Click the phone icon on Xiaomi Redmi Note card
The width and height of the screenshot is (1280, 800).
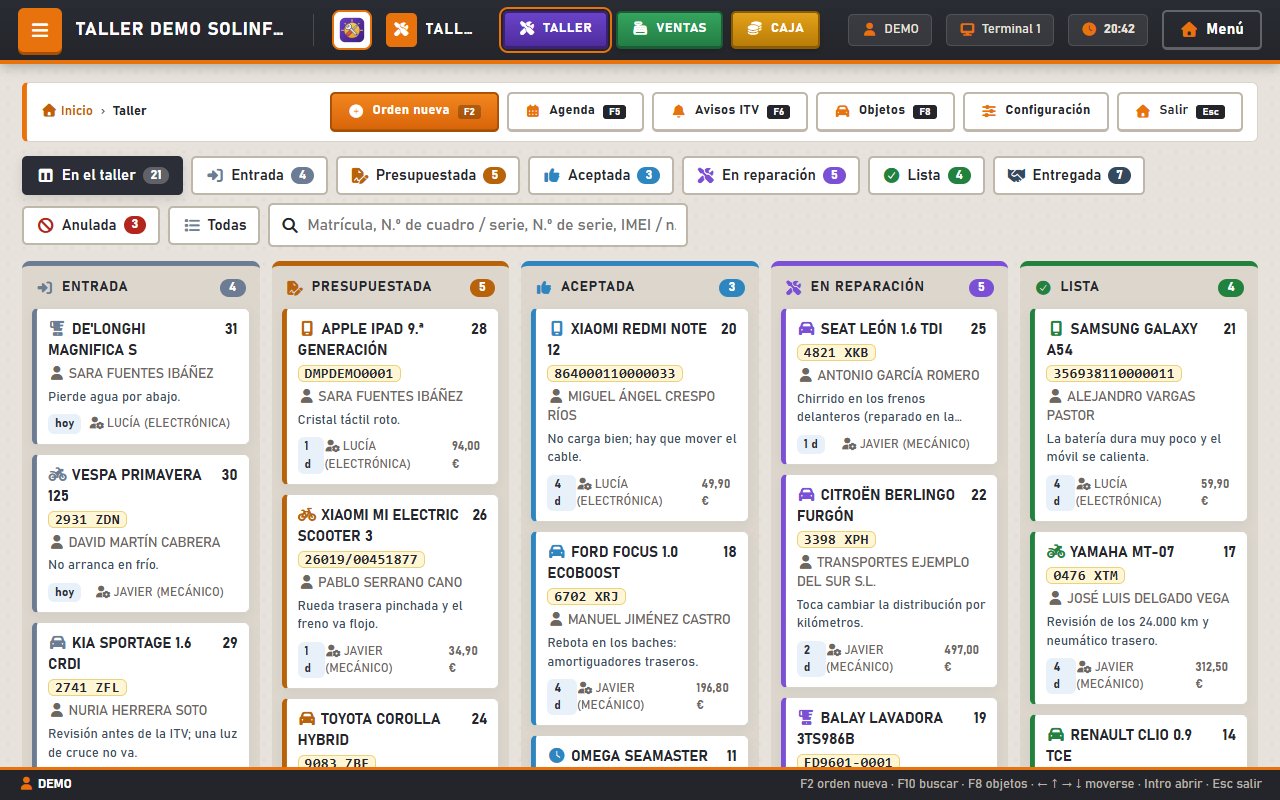click(x=556, y=329)
